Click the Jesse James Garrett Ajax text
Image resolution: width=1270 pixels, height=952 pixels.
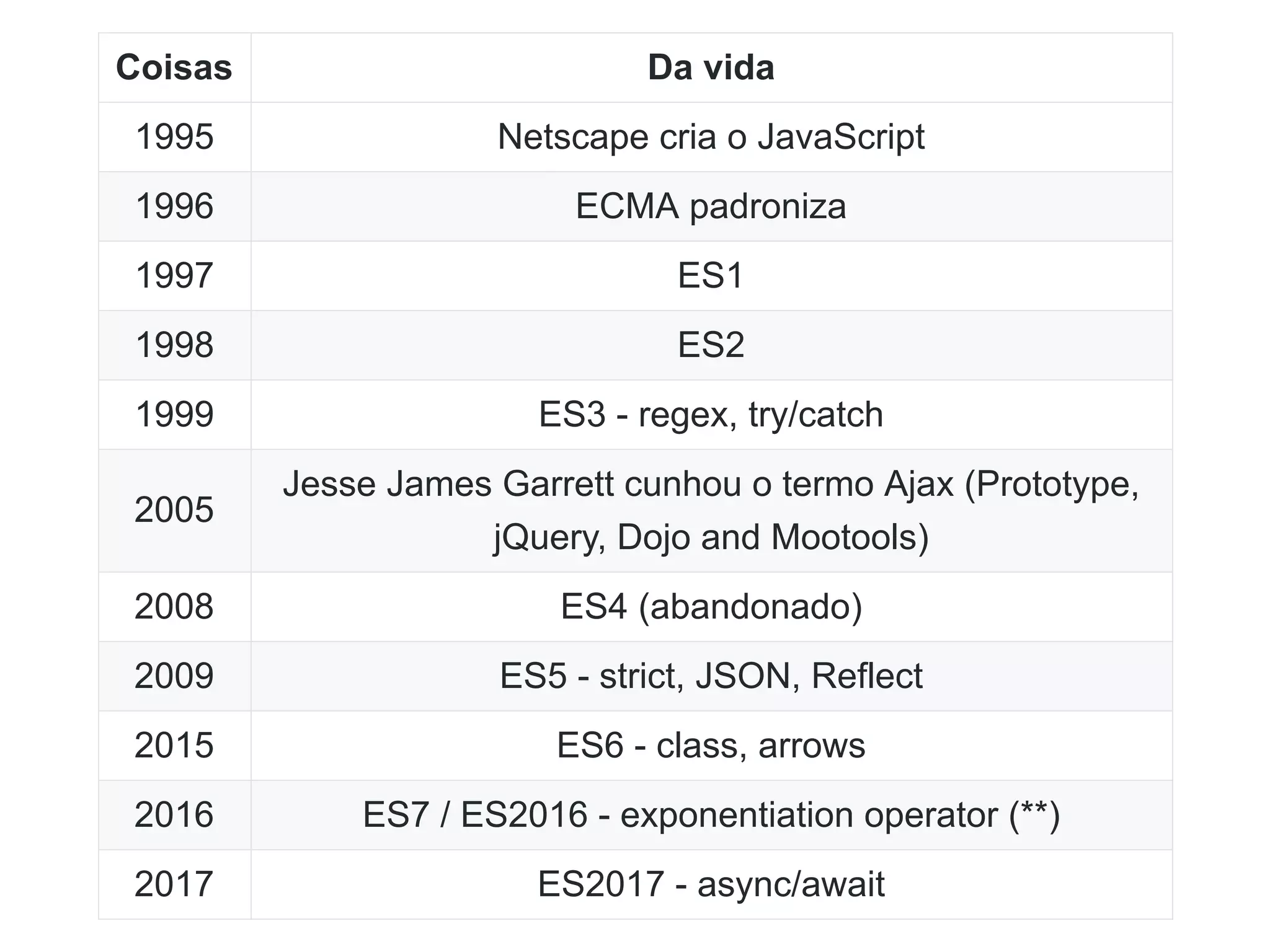click(711, 511)
